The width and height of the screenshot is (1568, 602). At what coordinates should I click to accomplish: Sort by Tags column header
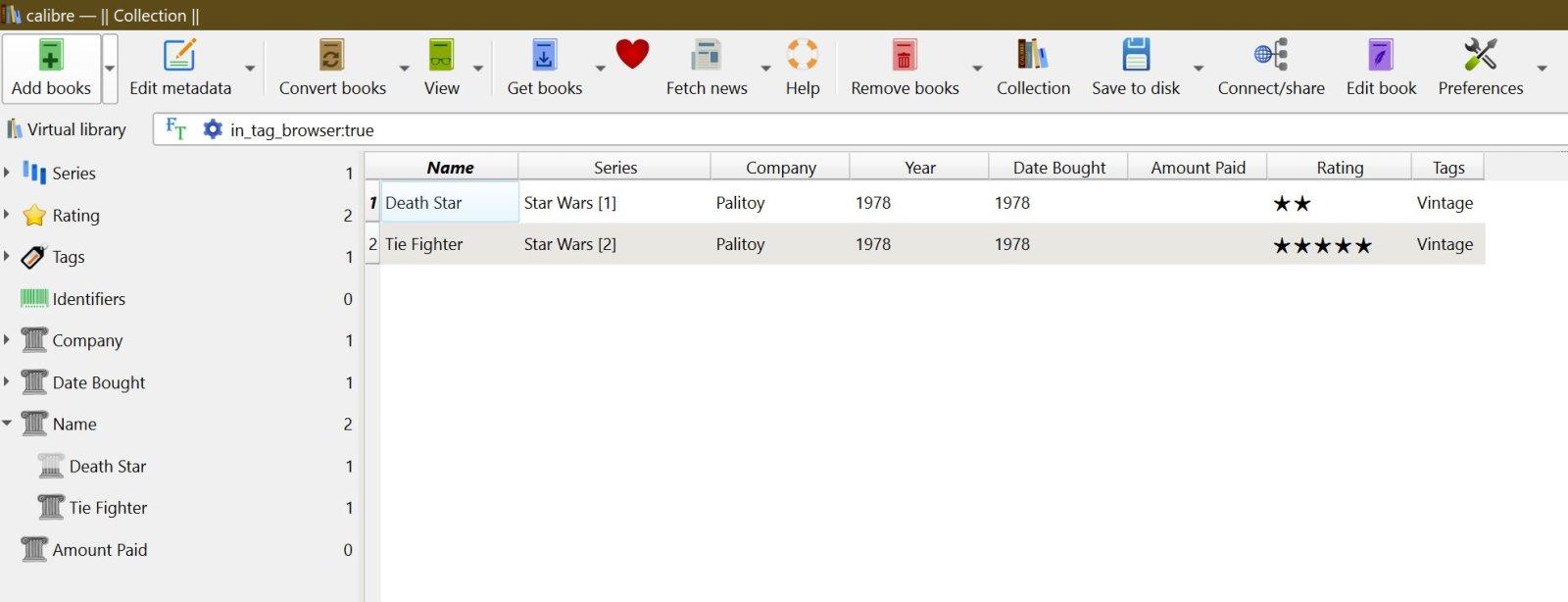coord(1447,168)
